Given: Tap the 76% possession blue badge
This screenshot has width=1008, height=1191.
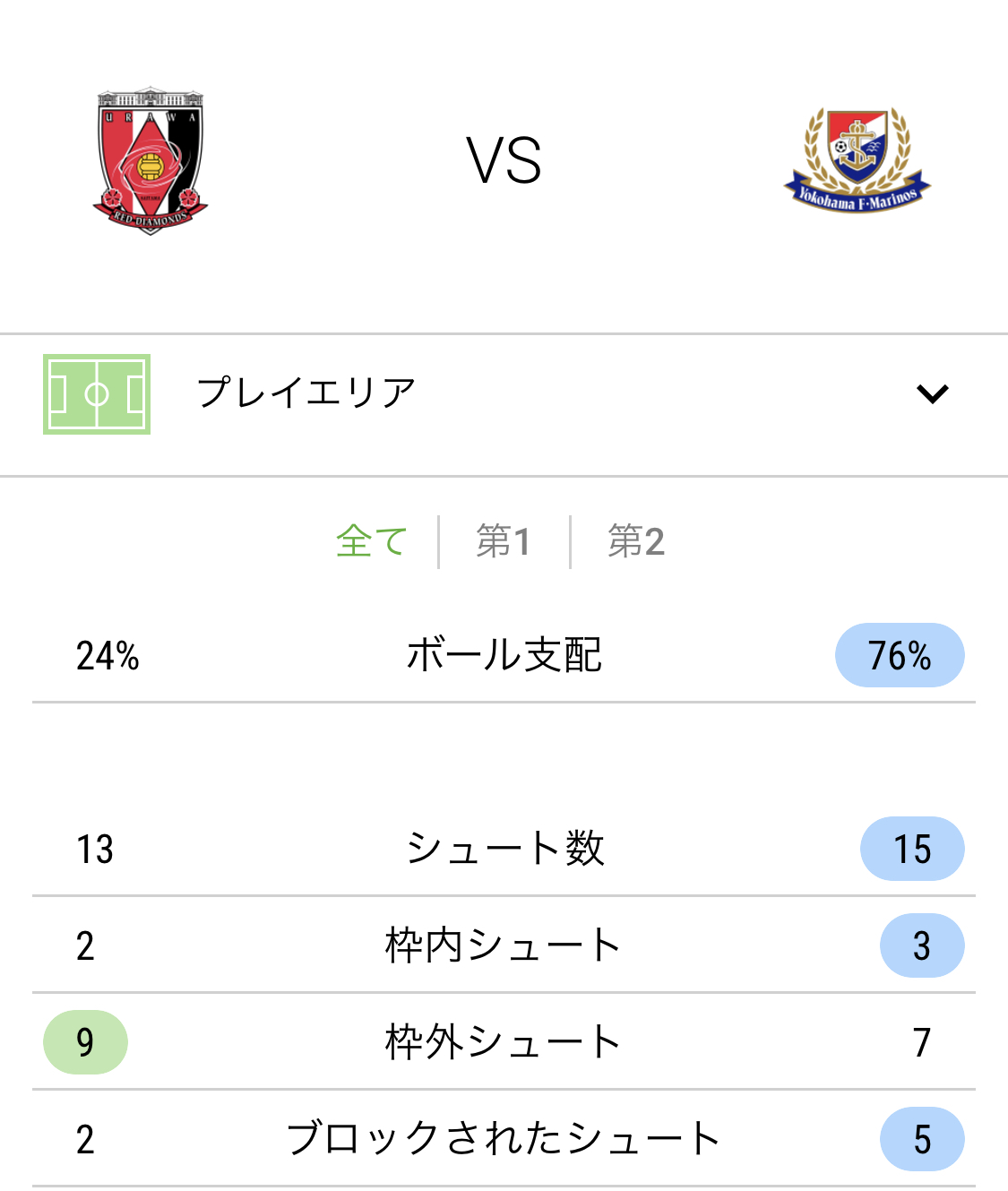Looking at the screenshot, I should click(900, 655).
